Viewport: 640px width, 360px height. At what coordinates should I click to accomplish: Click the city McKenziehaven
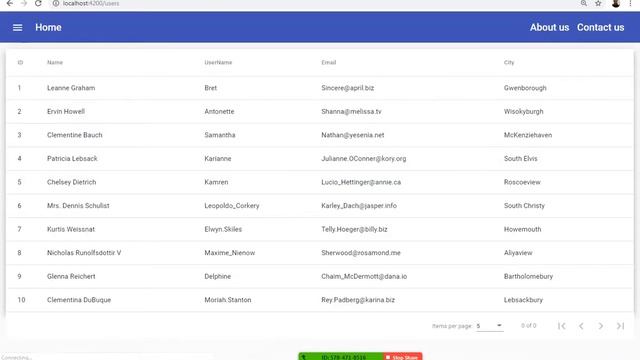click(x=528, y=135)
